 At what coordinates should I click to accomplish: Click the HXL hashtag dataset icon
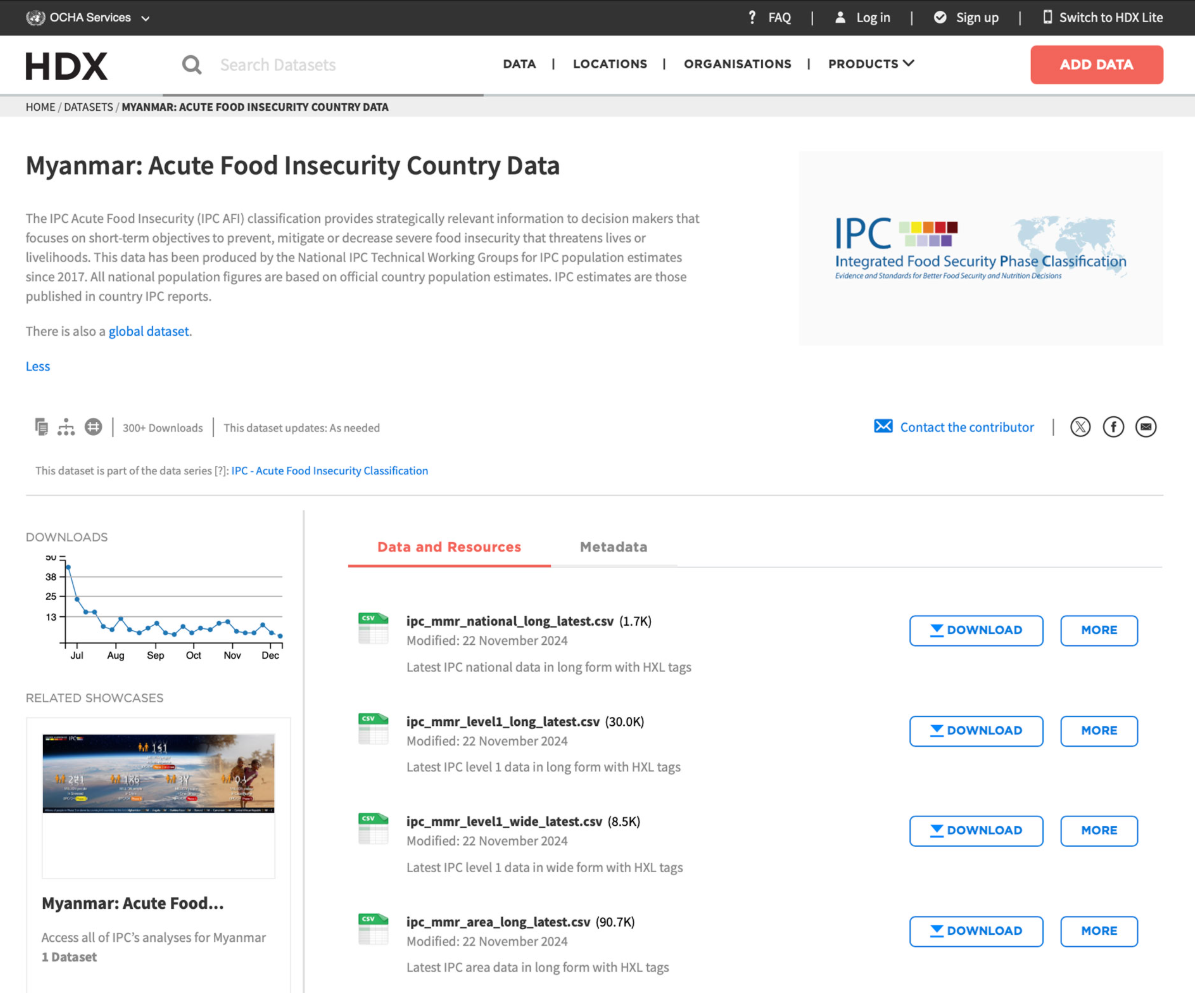tap(93, 427)
